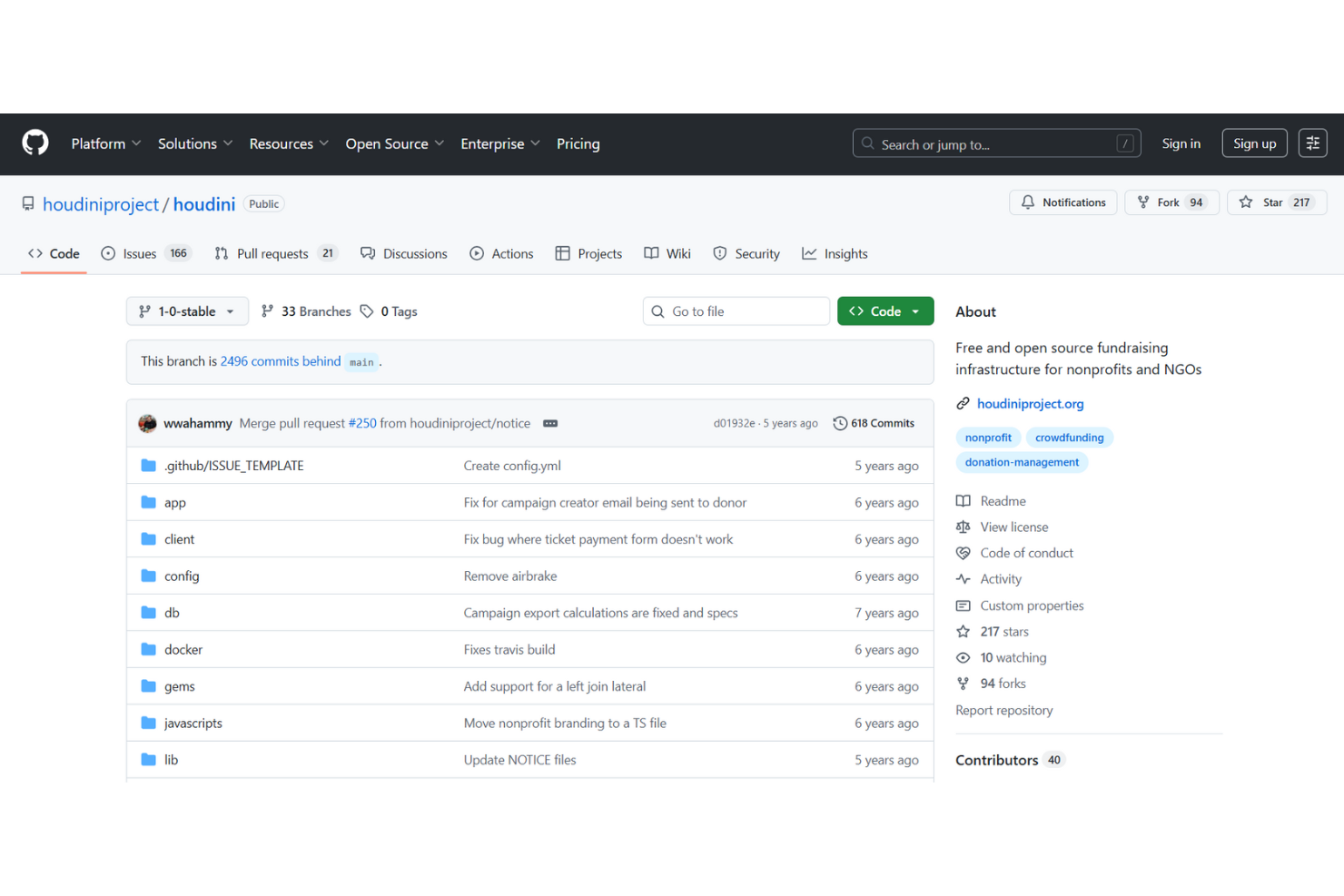
Task: Click the app folder icon
Action: coord(149,502)
